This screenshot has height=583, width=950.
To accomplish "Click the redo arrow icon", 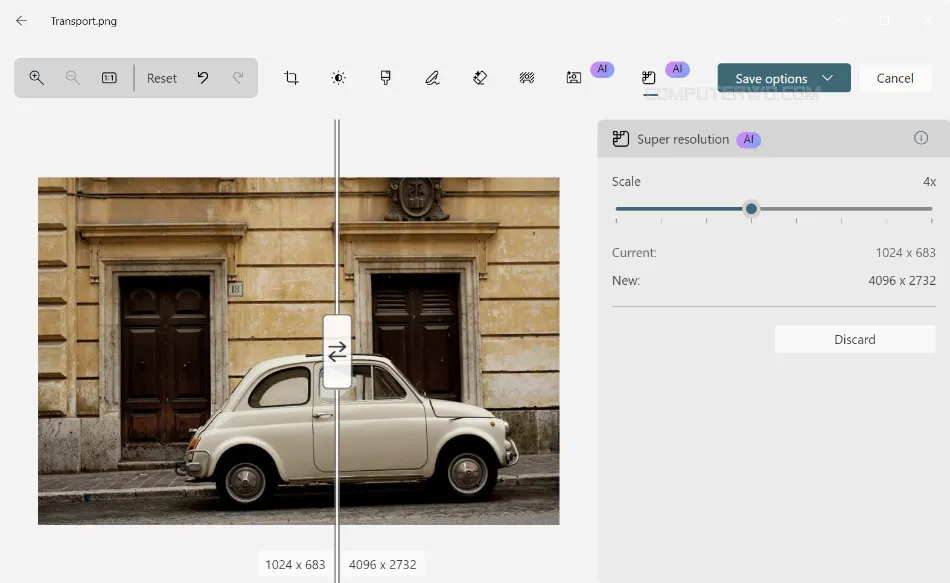I will (x=238, y=78).
